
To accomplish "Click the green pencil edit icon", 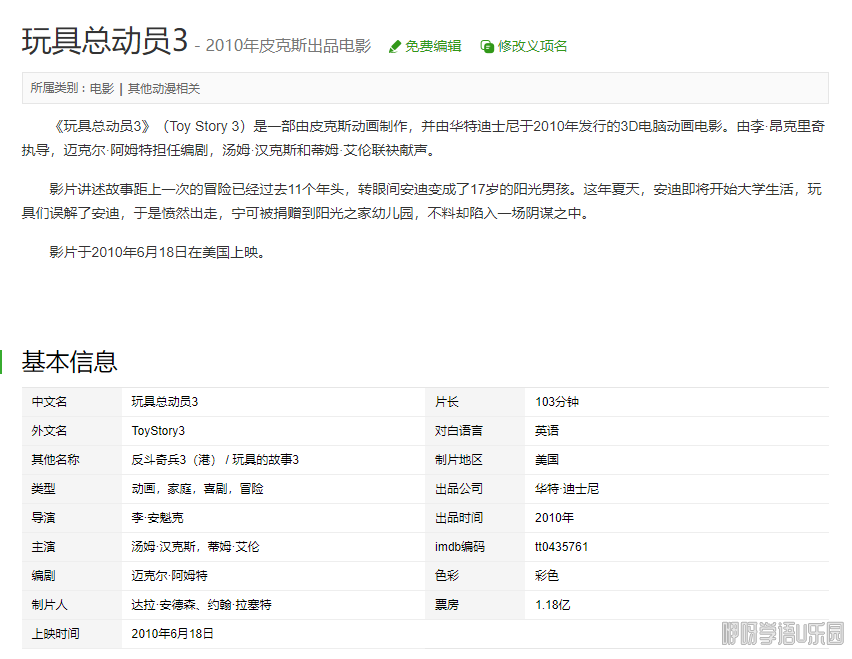I will (394, 47).
